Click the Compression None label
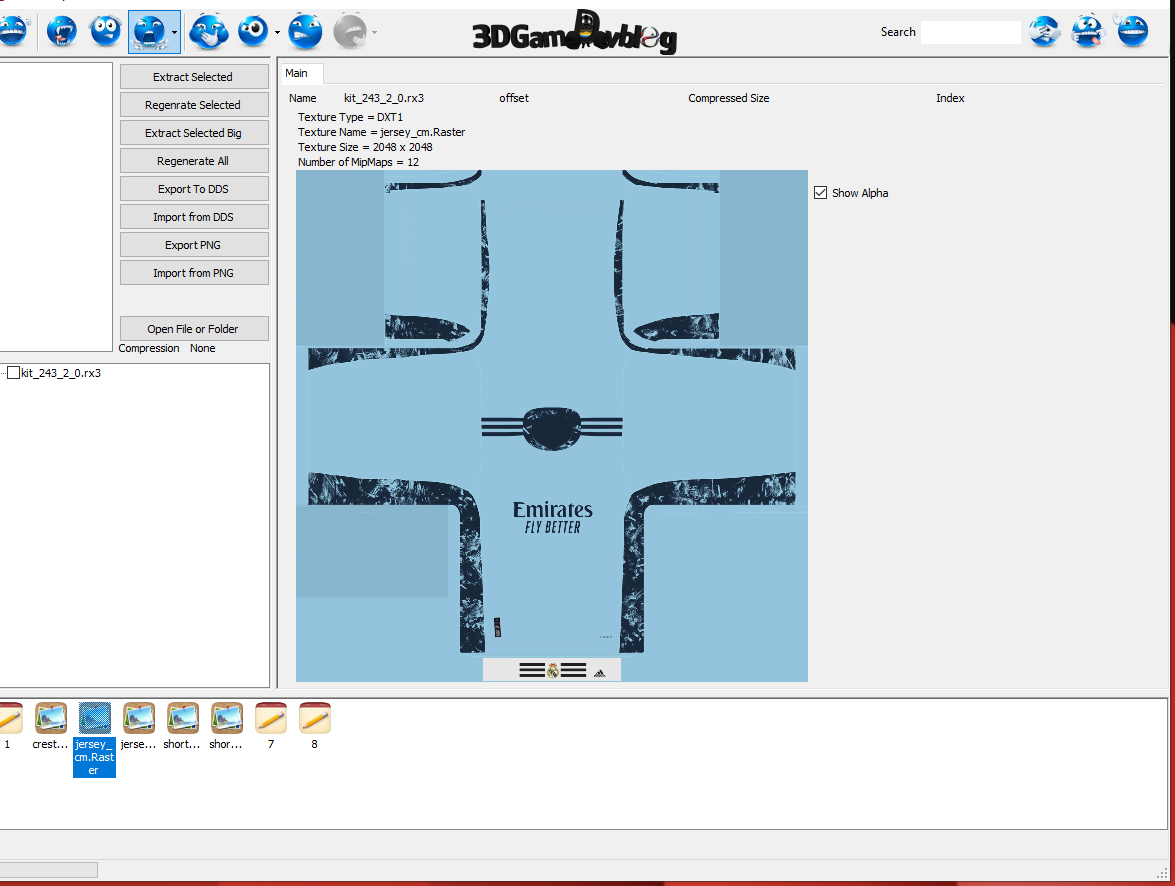Viewport: 1175px width, 886px height. (167, 348)
